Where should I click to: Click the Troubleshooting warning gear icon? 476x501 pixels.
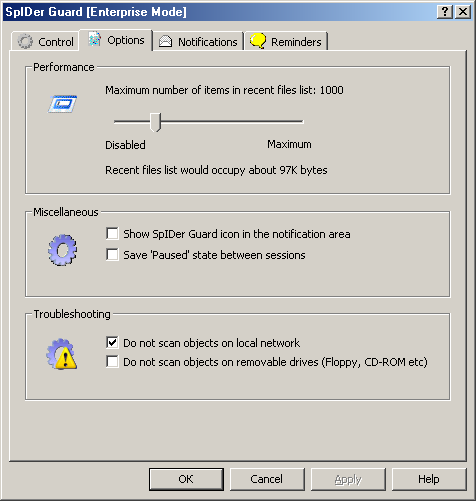(62, 354)
